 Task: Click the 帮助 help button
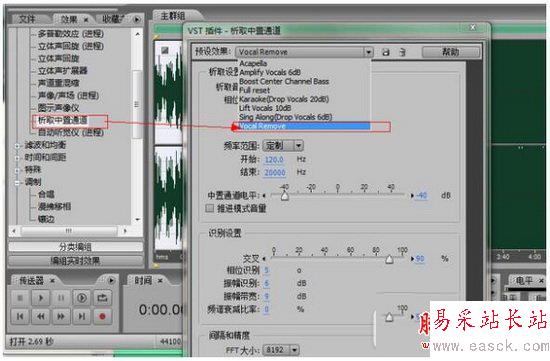click(x=450, y=52)
